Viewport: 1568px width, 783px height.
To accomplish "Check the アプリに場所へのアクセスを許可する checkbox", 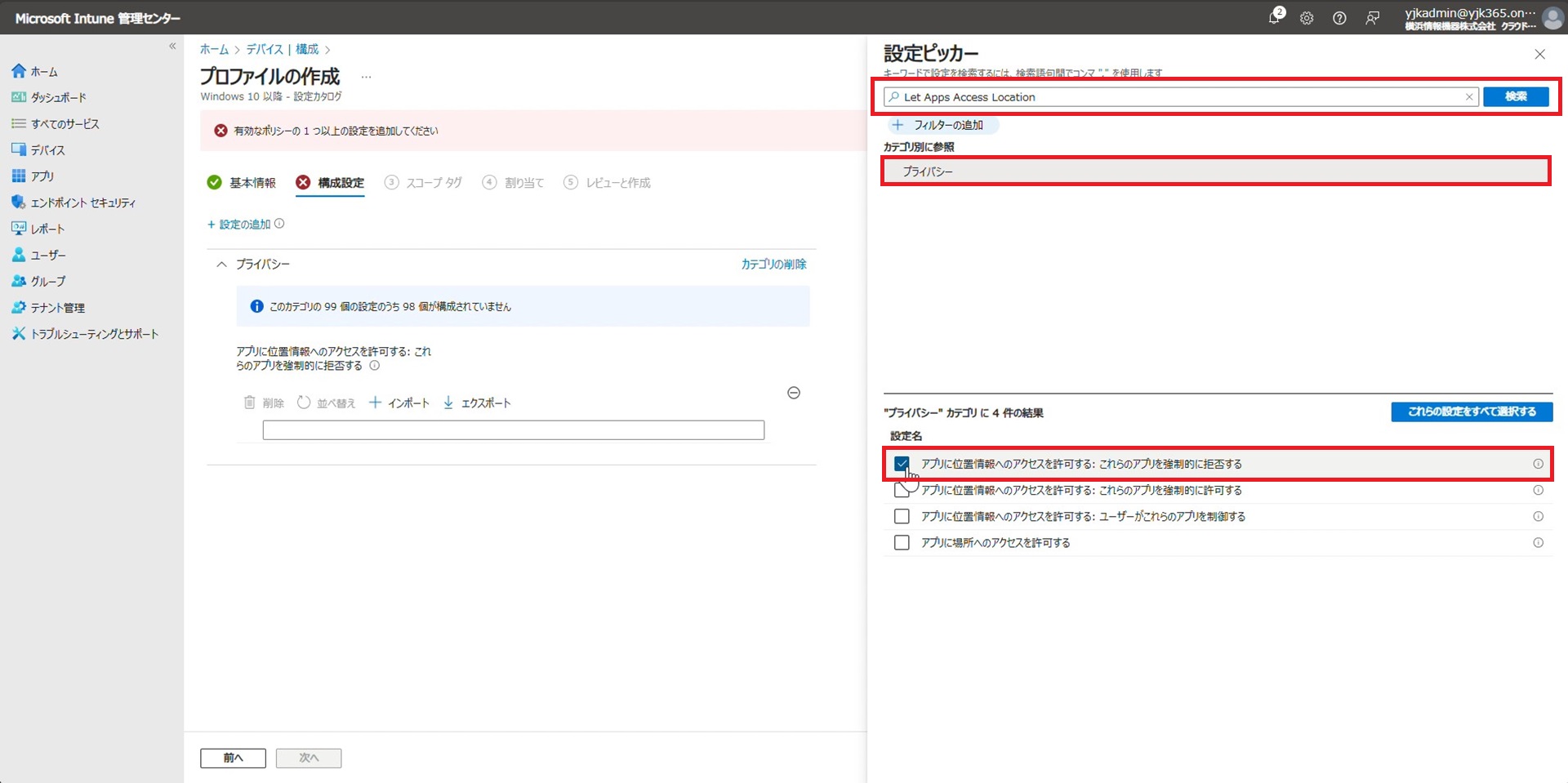I will click(x=902, y=542).
